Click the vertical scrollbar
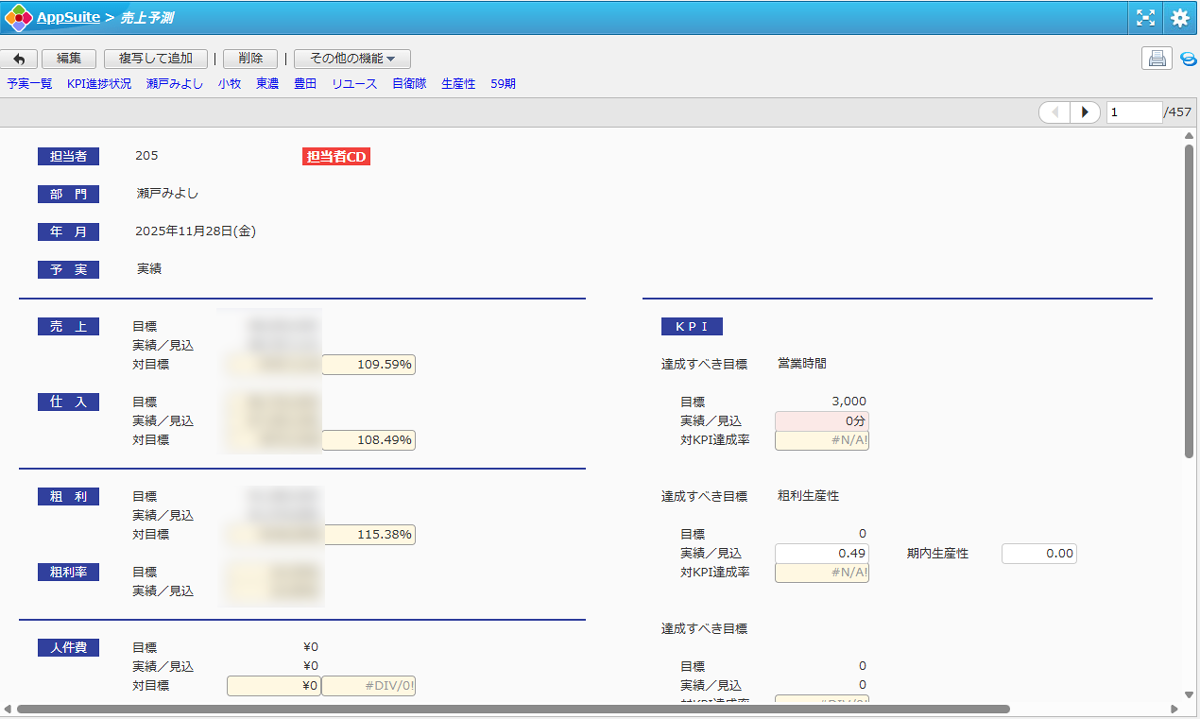 coord(1189,300)
